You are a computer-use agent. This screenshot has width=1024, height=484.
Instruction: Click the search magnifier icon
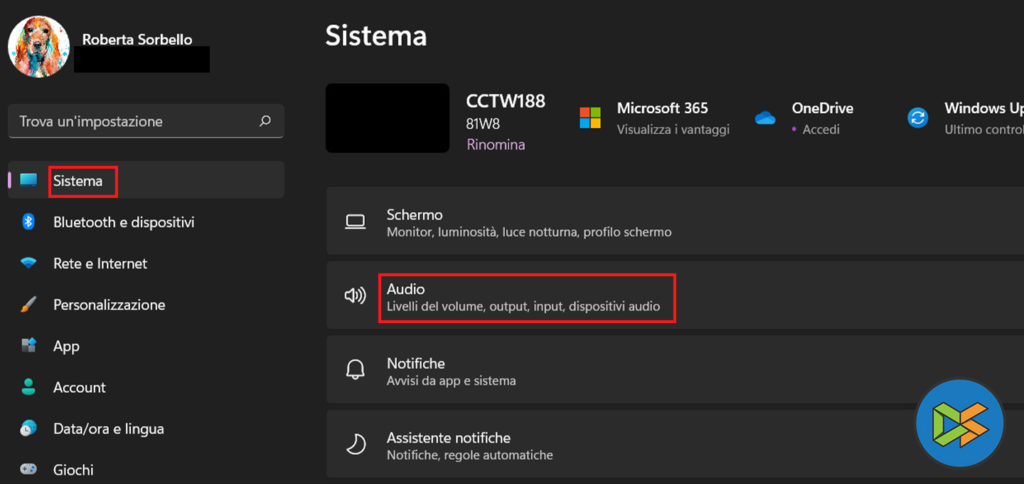(x=265, y=121)
